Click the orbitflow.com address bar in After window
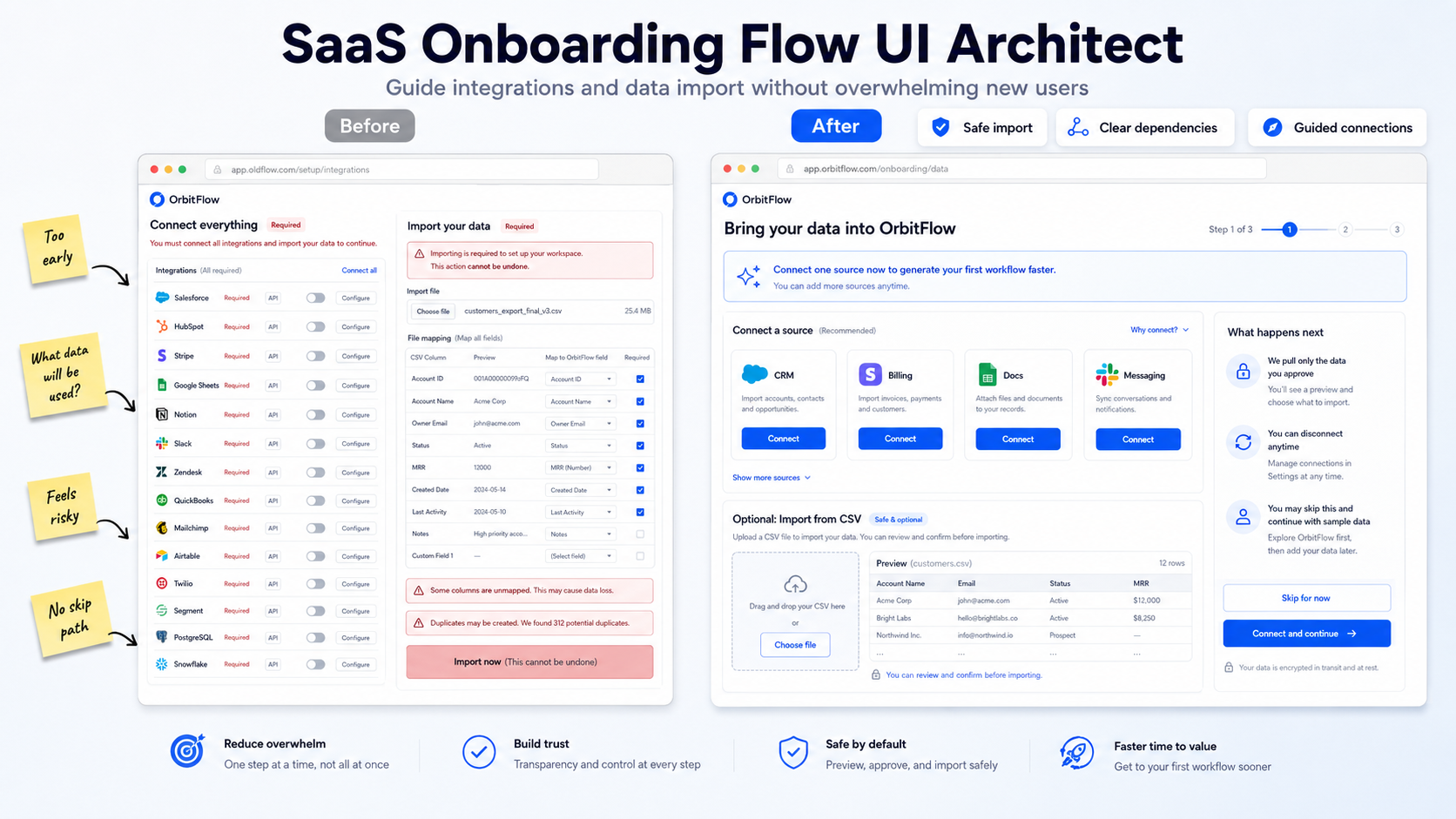 (1022, 169)
